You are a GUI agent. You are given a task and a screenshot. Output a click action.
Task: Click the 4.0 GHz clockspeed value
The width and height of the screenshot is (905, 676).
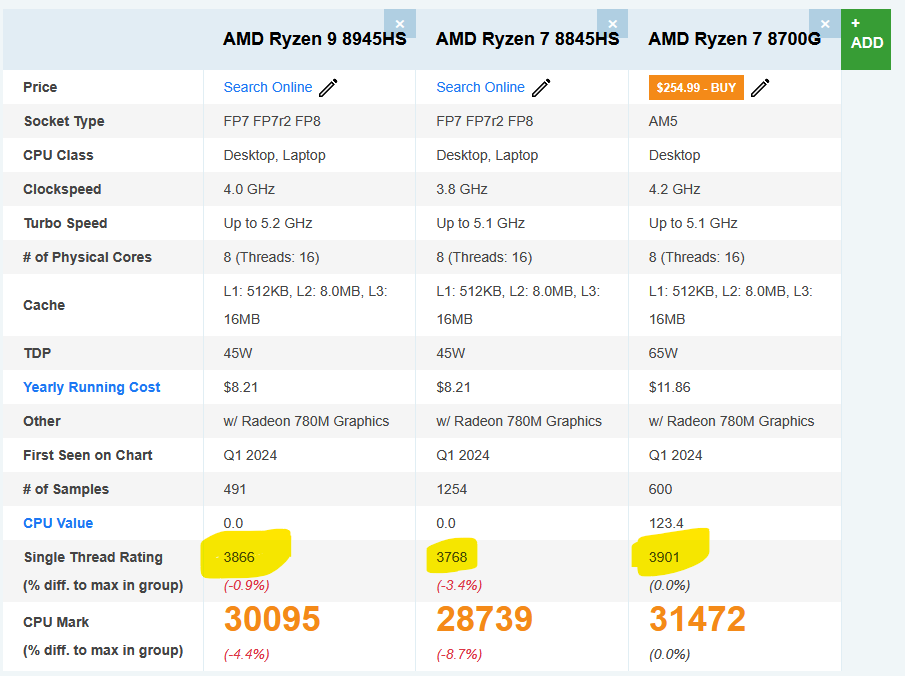point(249,189)
